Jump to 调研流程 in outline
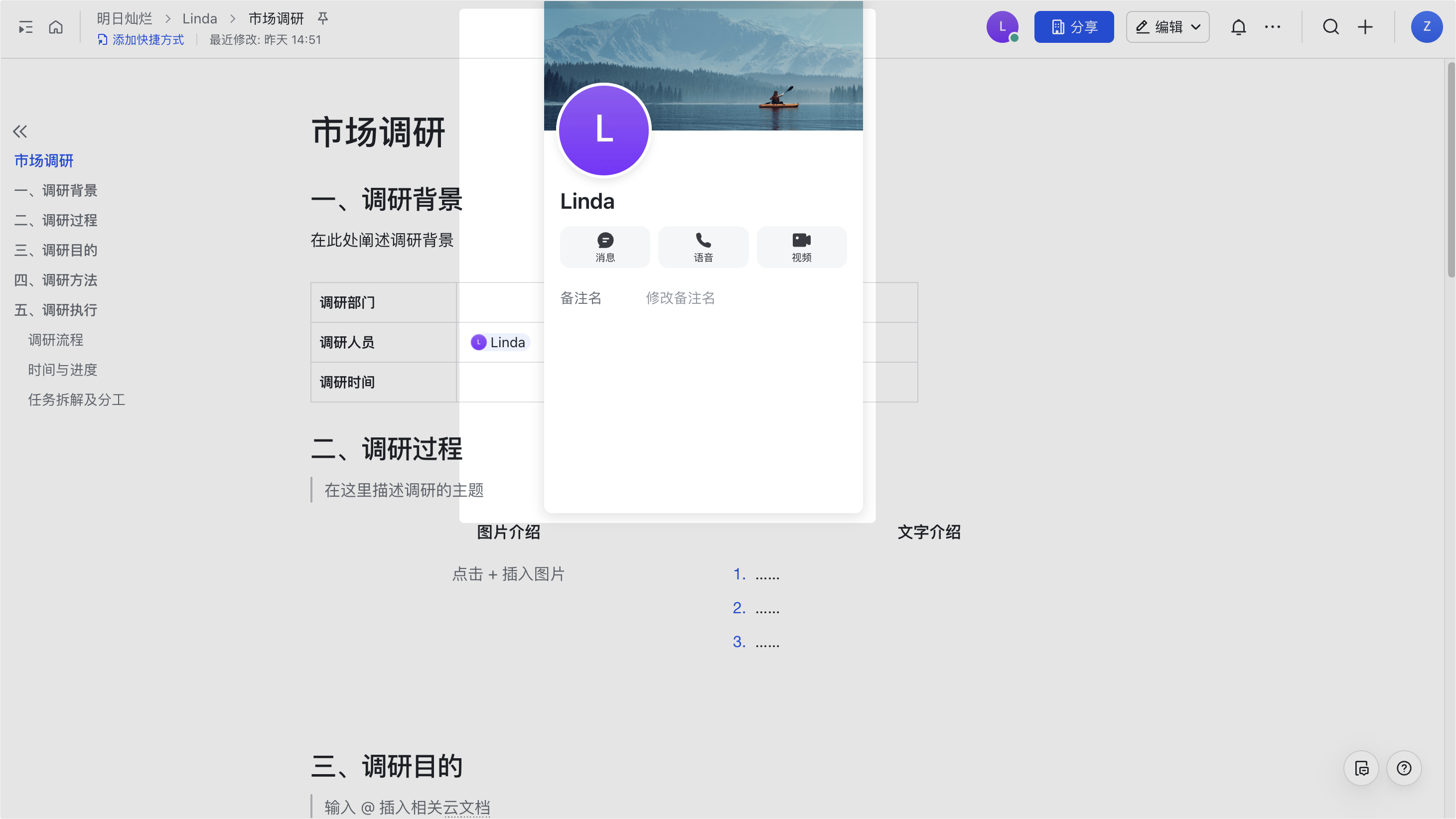This screenshot has height=819, width=1456. [x=56, y=340]
